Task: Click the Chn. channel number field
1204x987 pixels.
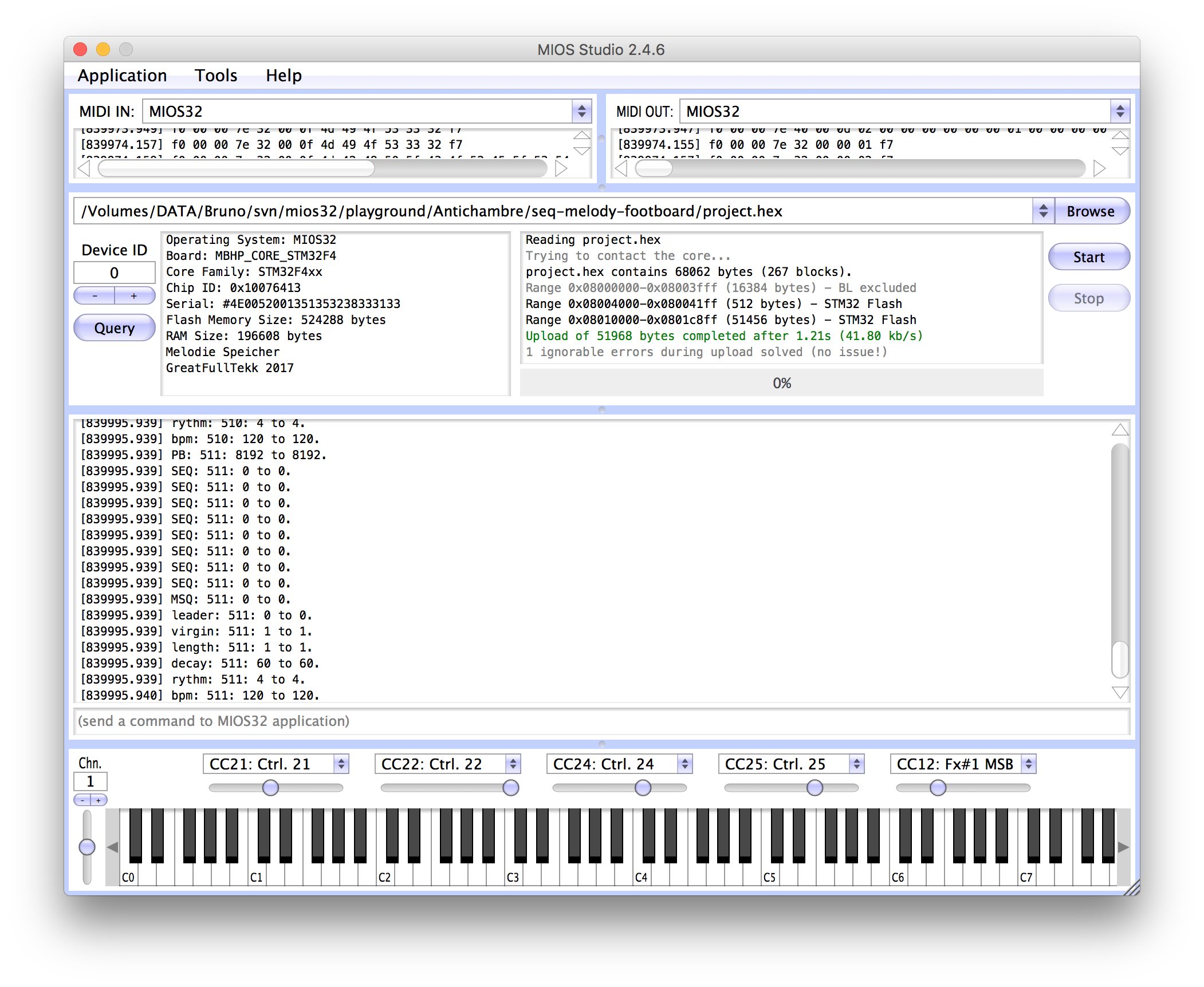Action: click(91, 781)
